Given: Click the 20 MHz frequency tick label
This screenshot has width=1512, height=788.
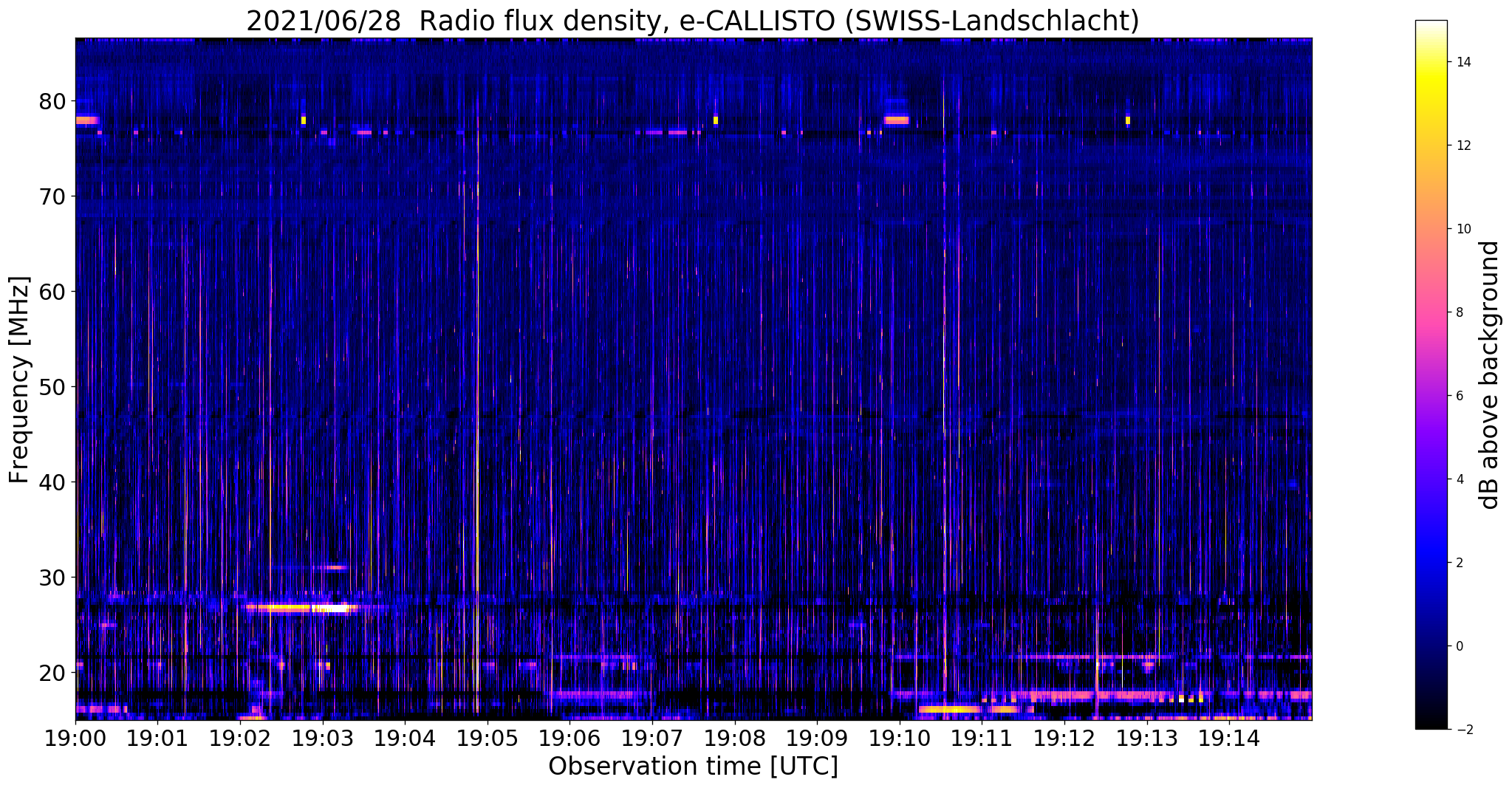Looking at the screenshot, I should tap(52, 673).
